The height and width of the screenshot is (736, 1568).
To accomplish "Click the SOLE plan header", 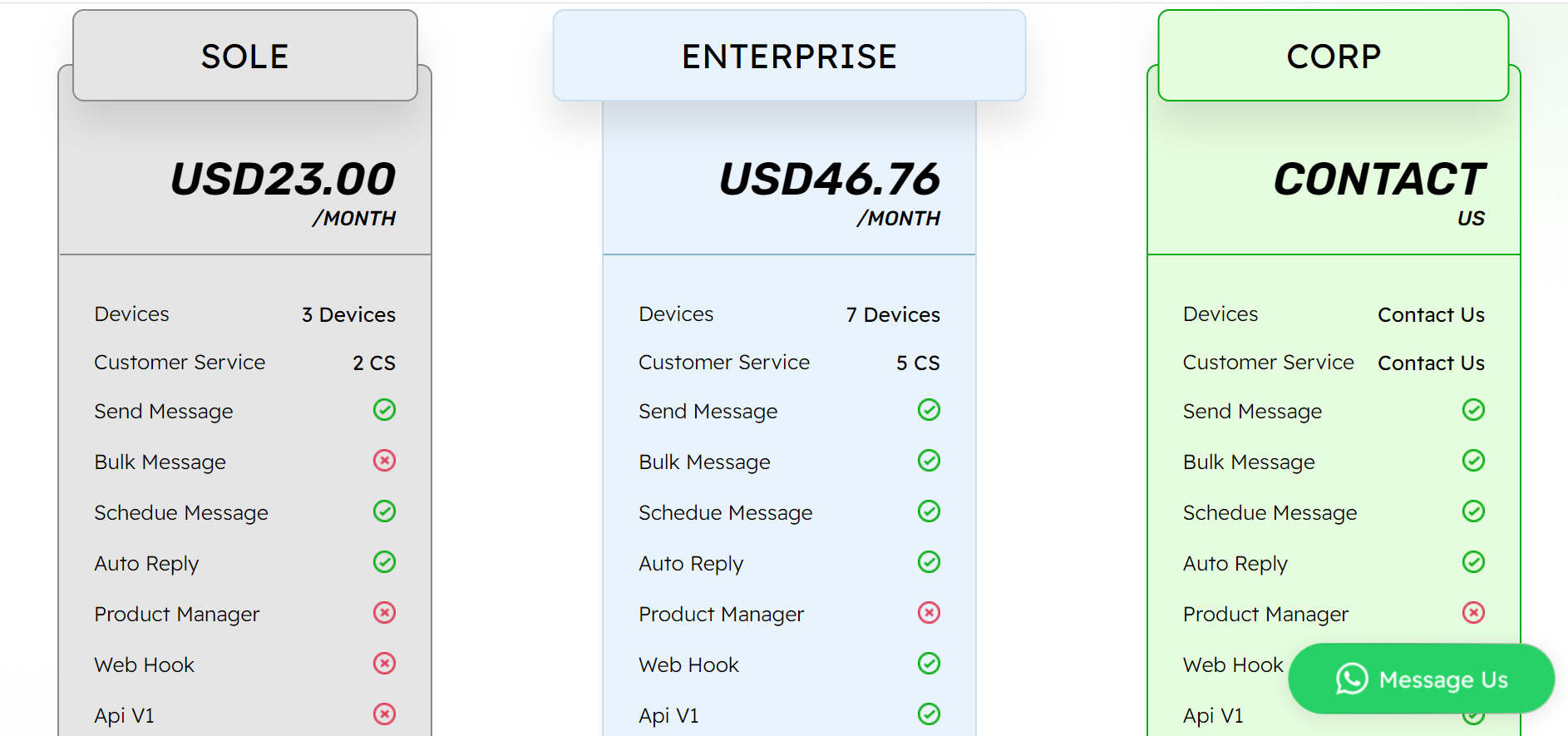I will (245, 56).
